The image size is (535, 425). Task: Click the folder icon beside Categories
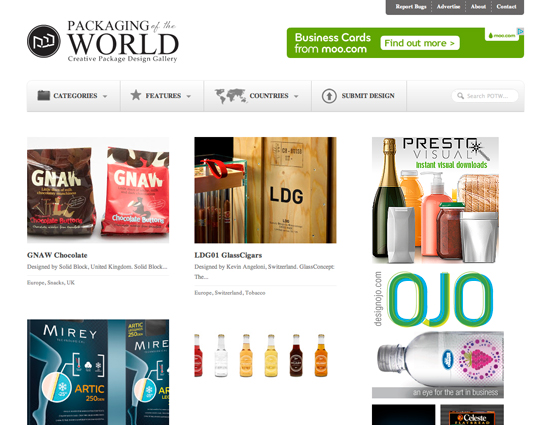coord(43,95)
